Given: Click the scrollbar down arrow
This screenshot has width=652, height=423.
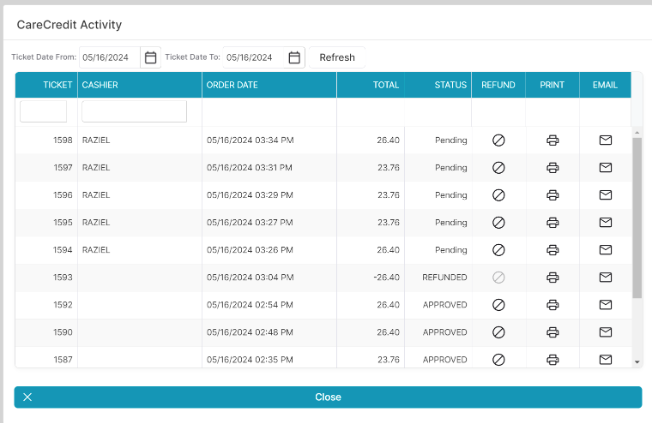Looking at the screenshot, I should pos(637,361).
